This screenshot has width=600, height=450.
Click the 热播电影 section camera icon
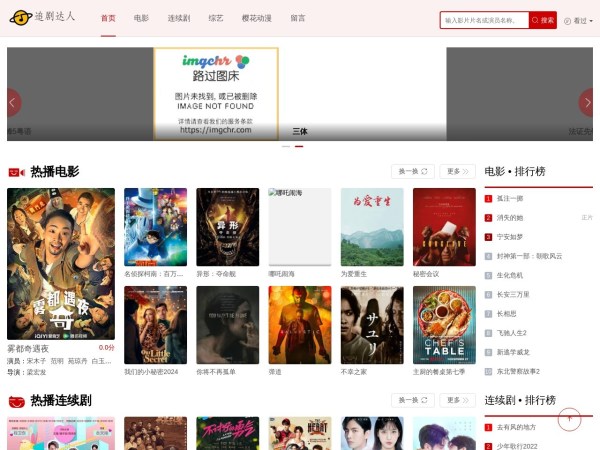16,172
